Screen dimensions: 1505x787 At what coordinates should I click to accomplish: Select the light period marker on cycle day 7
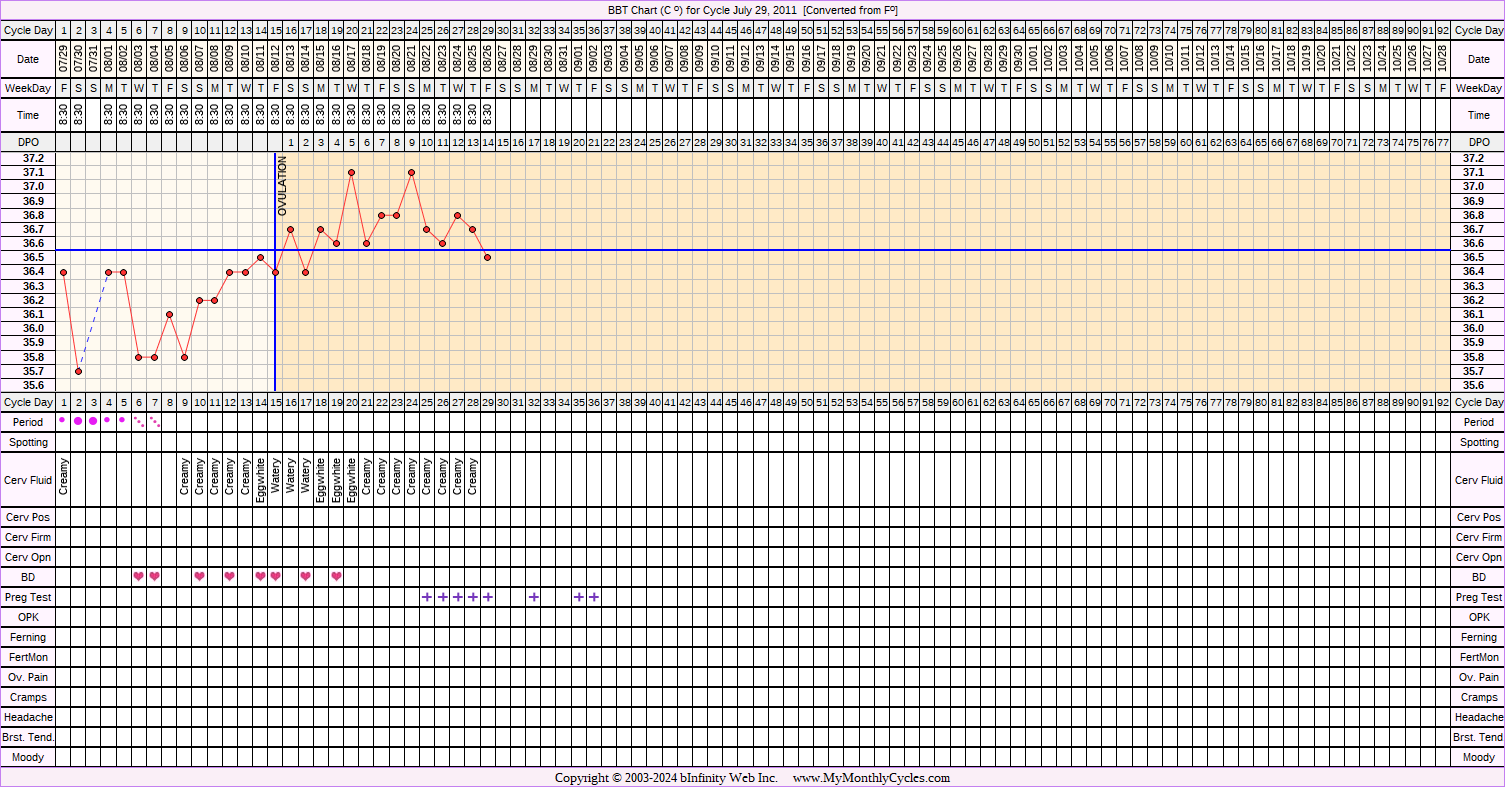coord(154,421)
